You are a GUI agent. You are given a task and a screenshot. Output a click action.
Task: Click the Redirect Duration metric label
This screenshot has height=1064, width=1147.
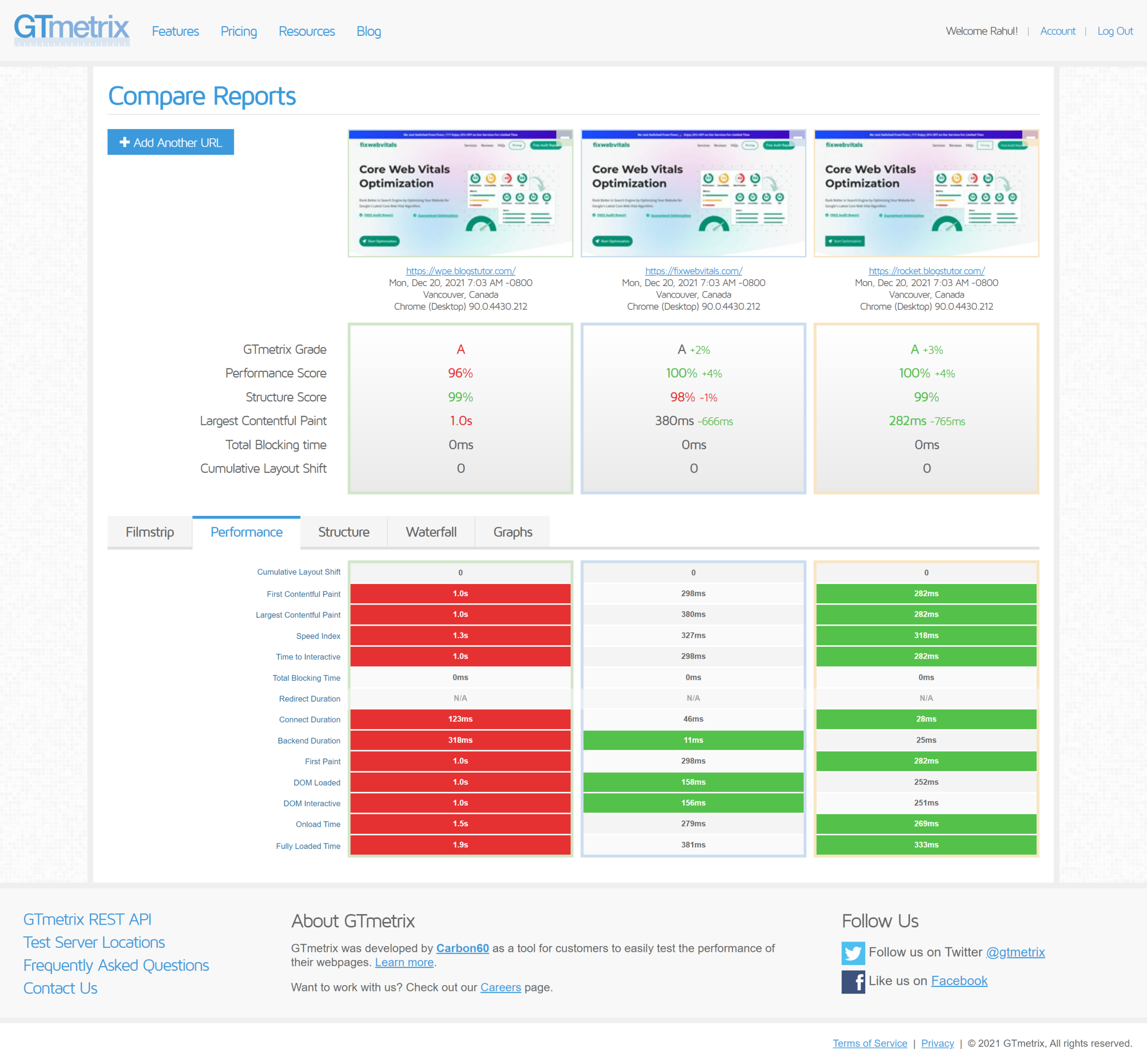[310, 699]
